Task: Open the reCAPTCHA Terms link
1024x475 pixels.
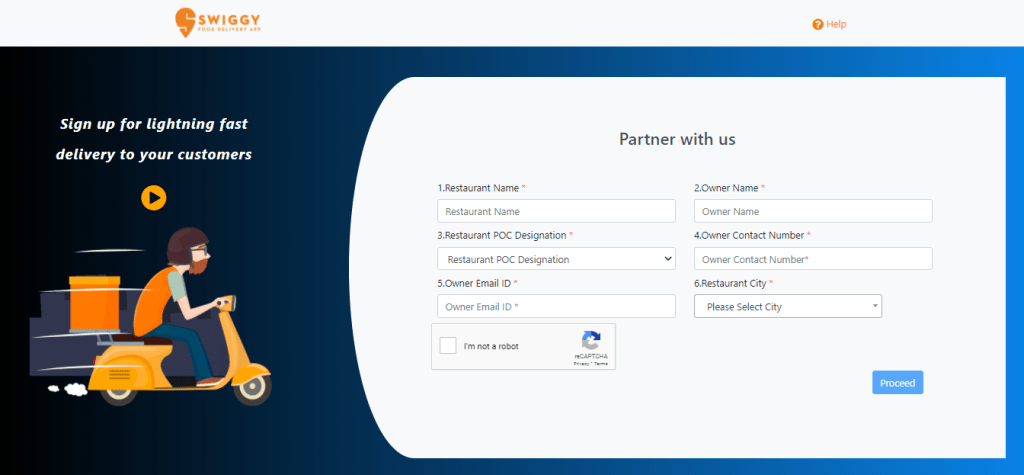Action: click(601, 364)
